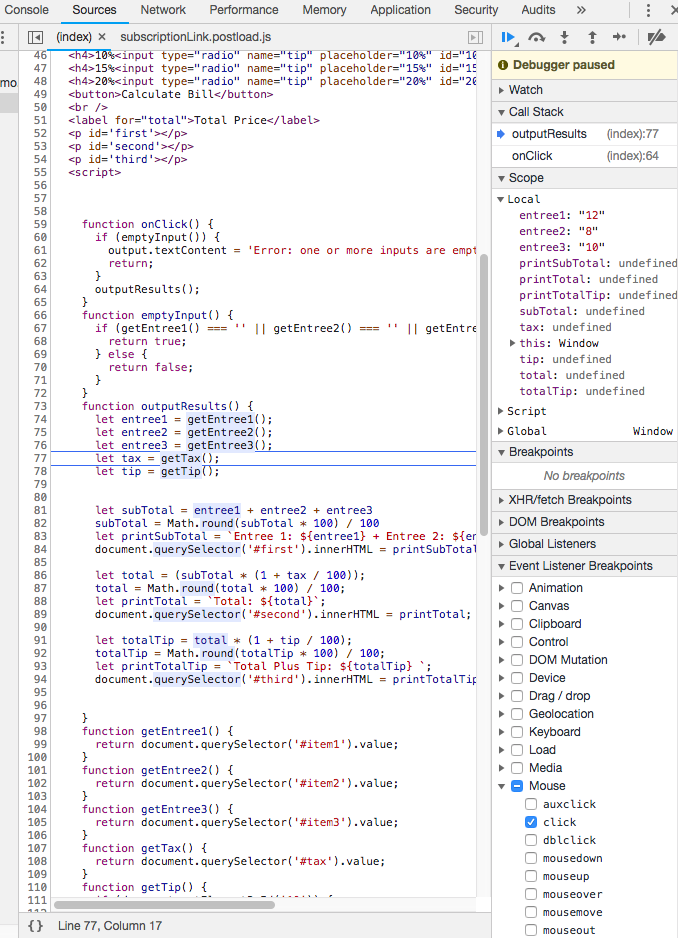Close the (index) file tab
Viewport: 678px width, 938px height.
(101, 37)
